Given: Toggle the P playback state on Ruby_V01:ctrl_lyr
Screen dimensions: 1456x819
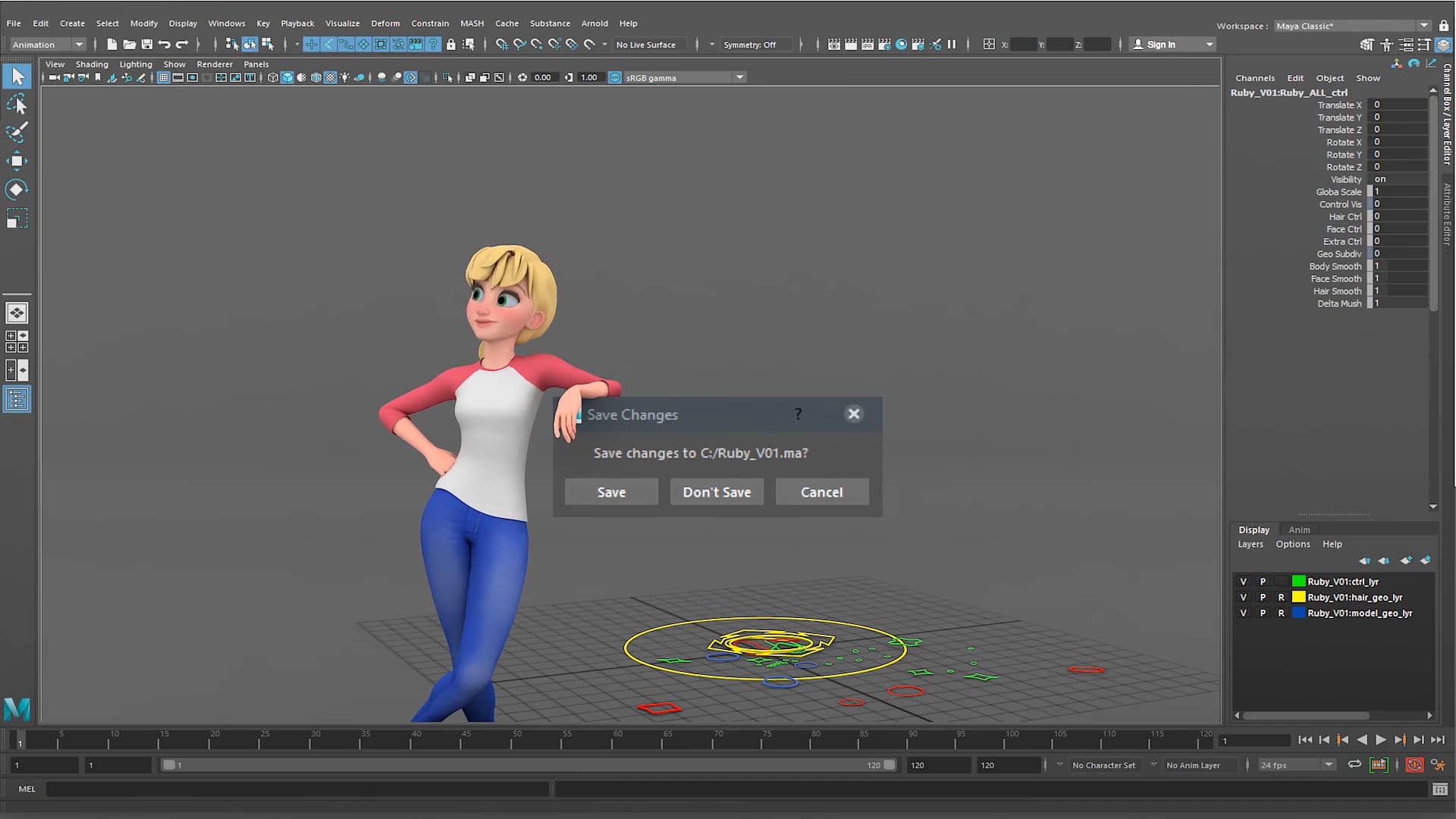Looking at the screenshot, I should pyautogui.click(x=1263, y=582).
